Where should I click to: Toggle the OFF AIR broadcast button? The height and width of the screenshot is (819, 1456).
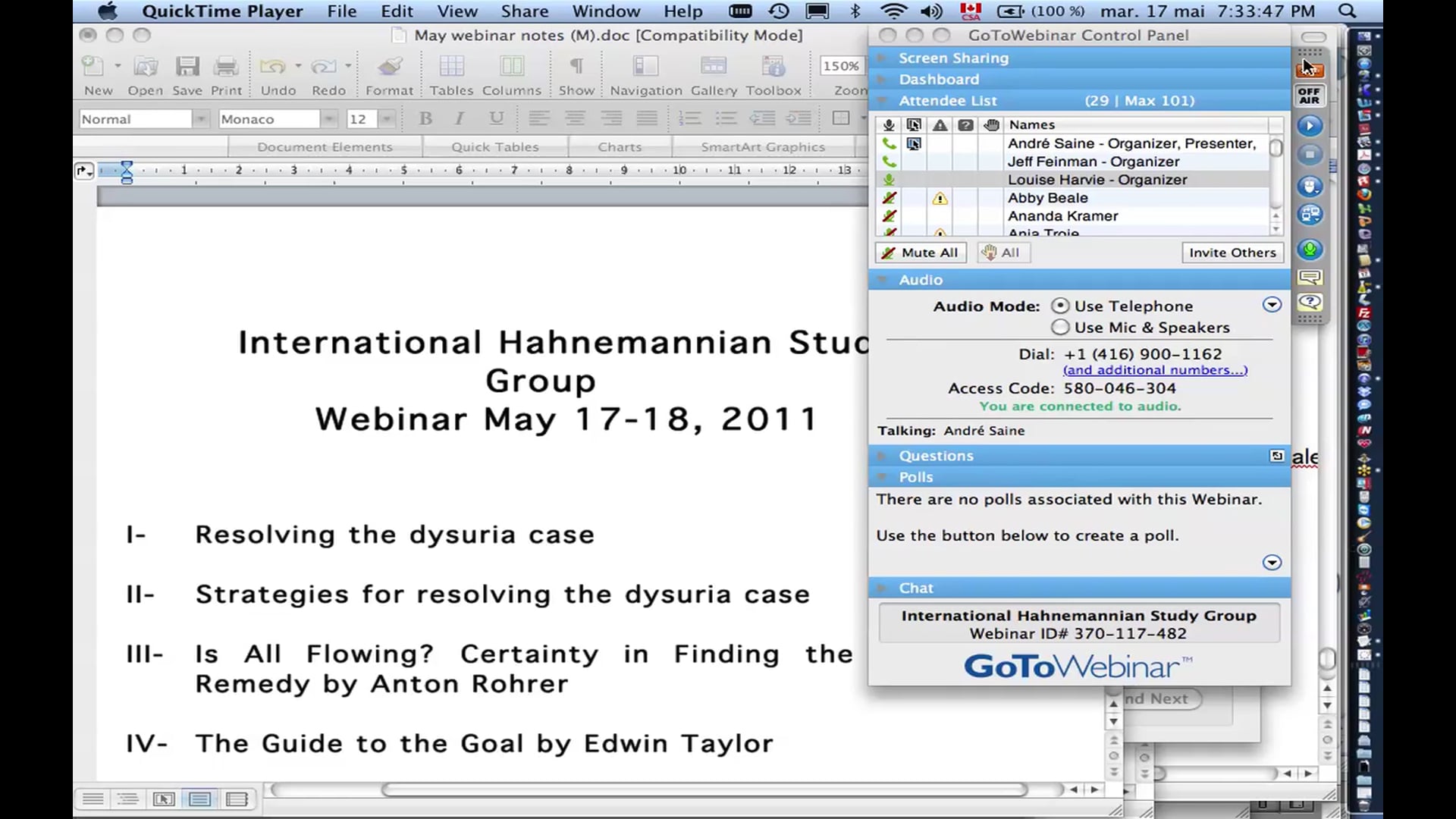pyautogui.click(x=1309, y=94)
